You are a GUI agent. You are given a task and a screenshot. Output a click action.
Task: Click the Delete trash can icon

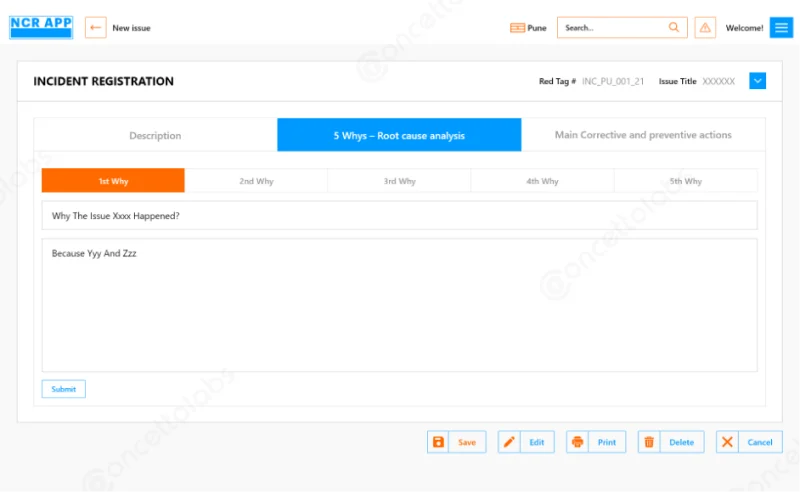[x=649, y=442]
